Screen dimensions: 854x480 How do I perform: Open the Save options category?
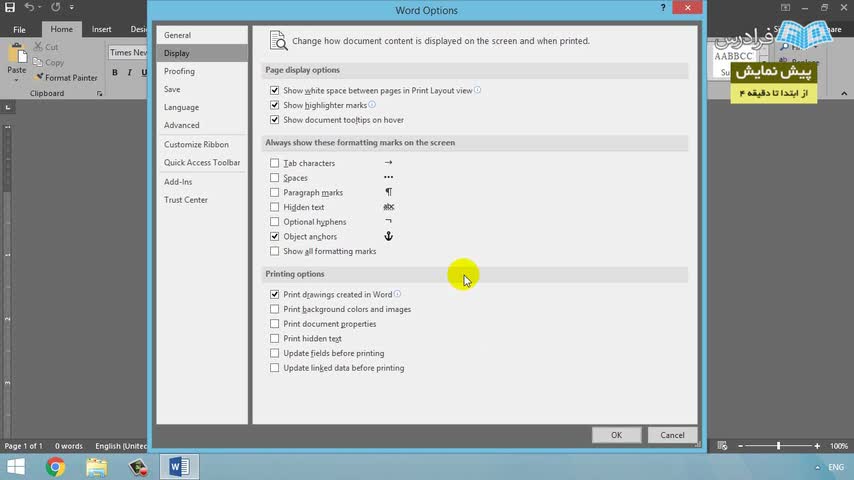click(x=202, y=89)
